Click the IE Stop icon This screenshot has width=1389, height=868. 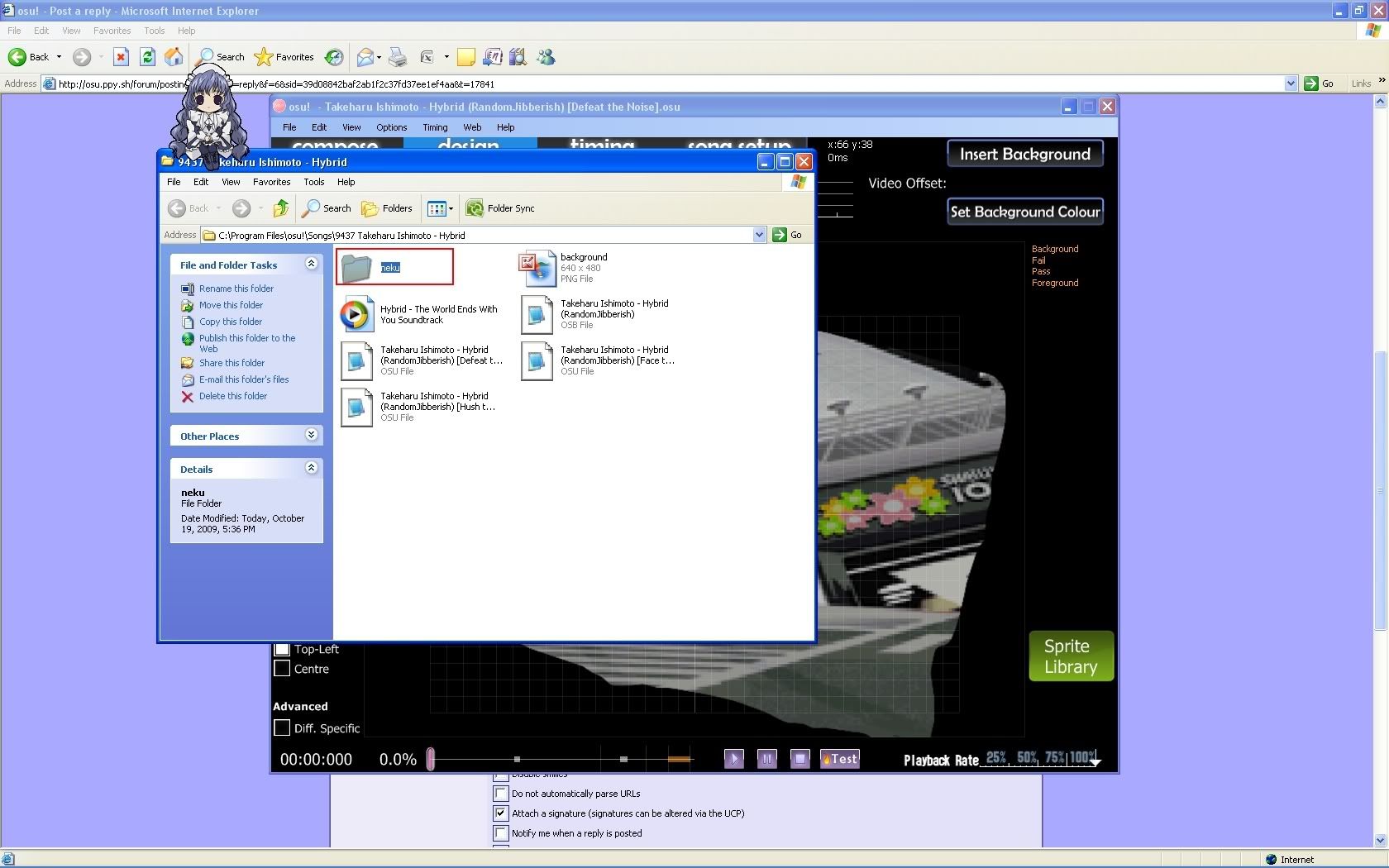click(x=121, y=57)
